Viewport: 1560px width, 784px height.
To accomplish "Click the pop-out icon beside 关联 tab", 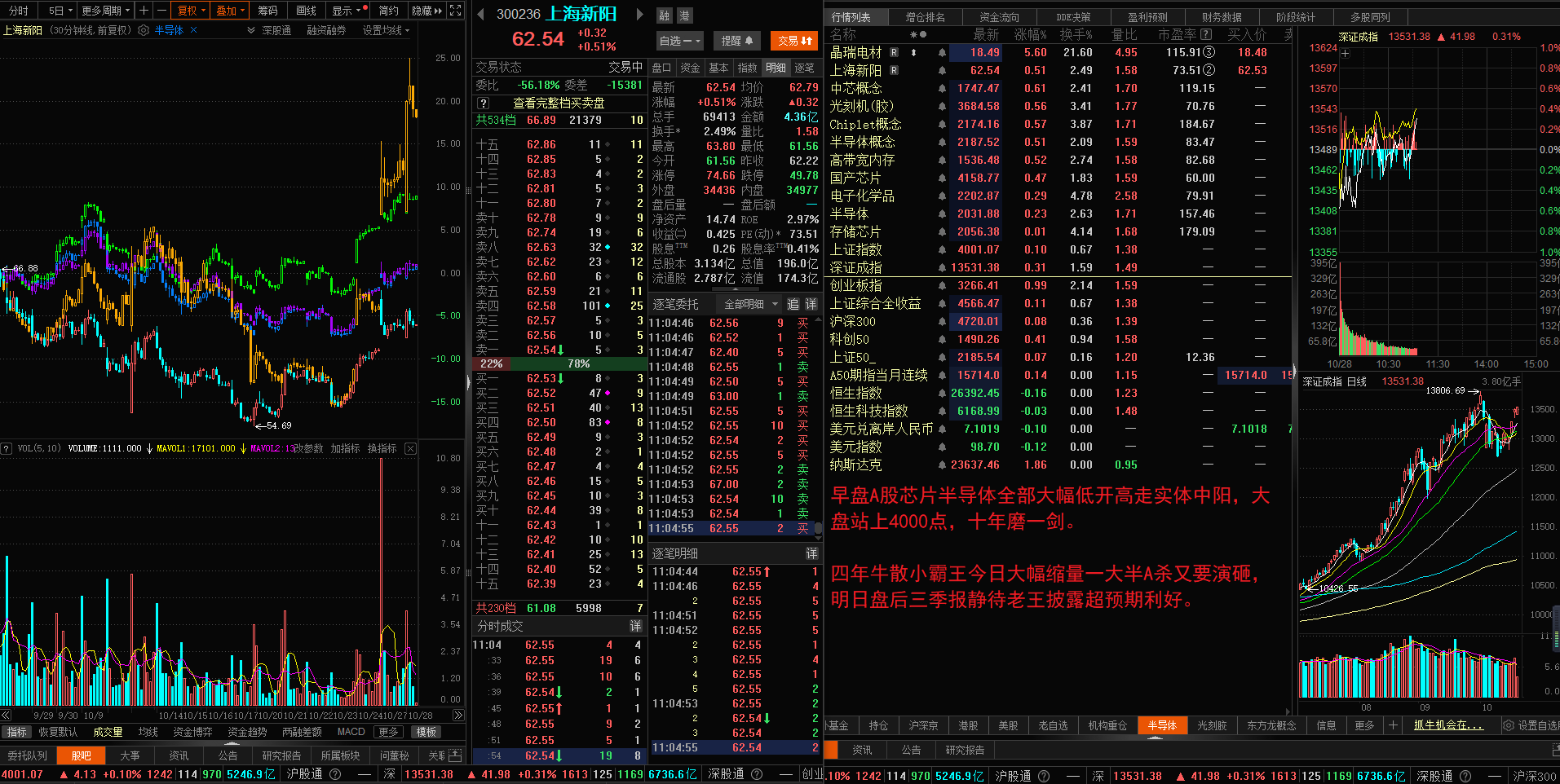I will click(455, 755).
